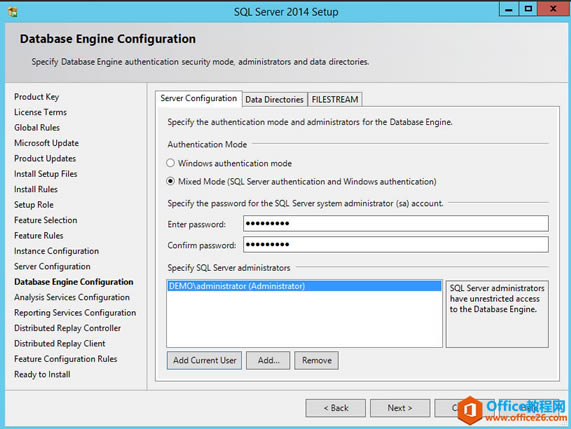This screenshot has height=429, width=571.
Task: Click Distributed Replay Client step in sidebar
Action: click(59, 343)
